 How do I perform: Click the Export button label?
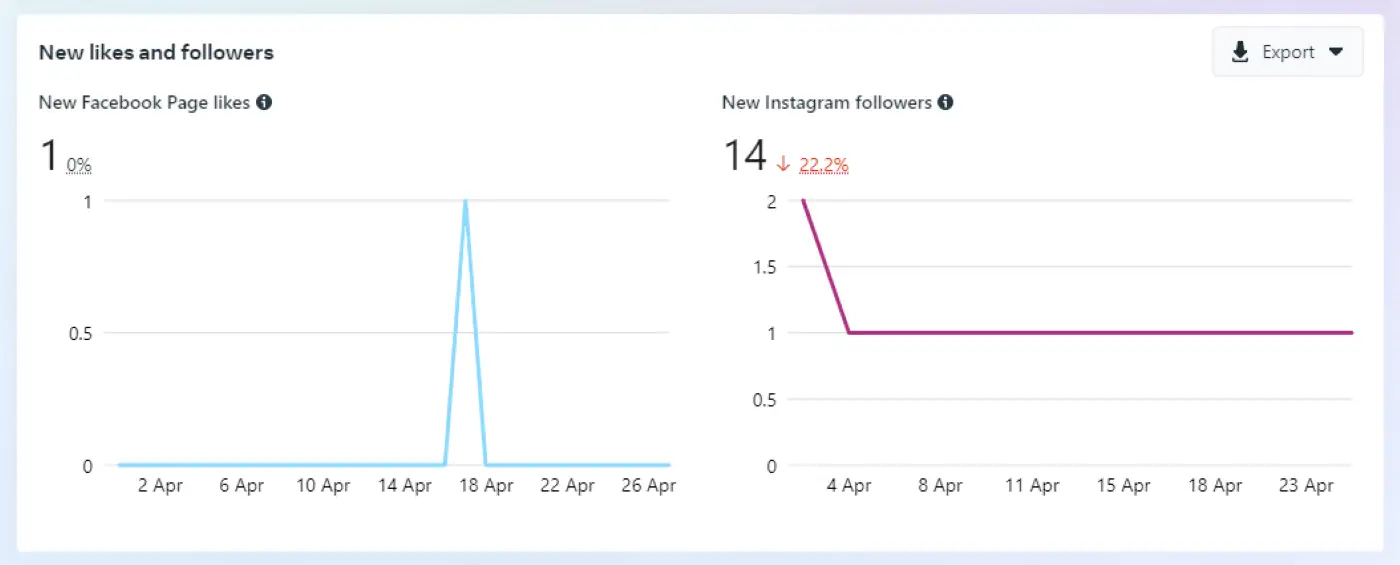click(x=1288, y=52)
